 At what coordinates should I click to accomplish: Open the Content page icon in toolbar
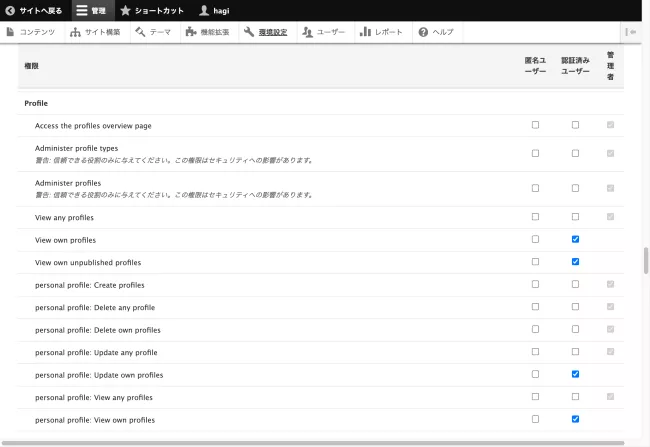coord(11,32)
